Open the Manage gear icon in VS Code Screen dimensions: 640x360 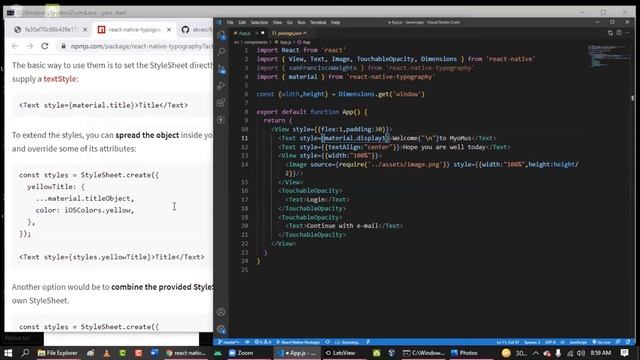coord(221,329)
